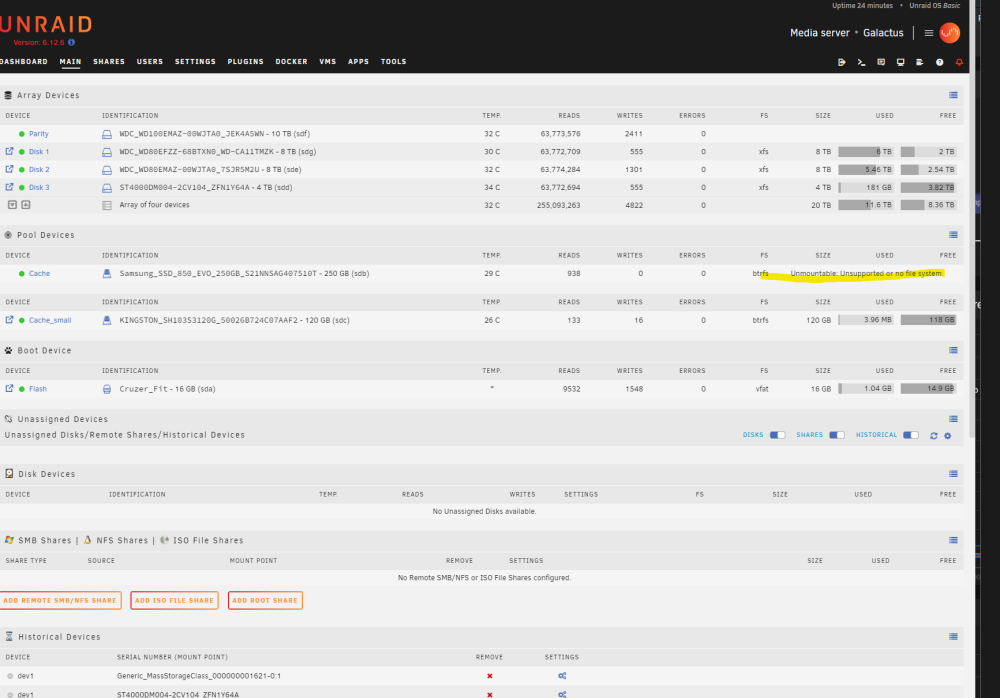
Task: Open the terminal icon in header
Action: [x=861, y=62]
